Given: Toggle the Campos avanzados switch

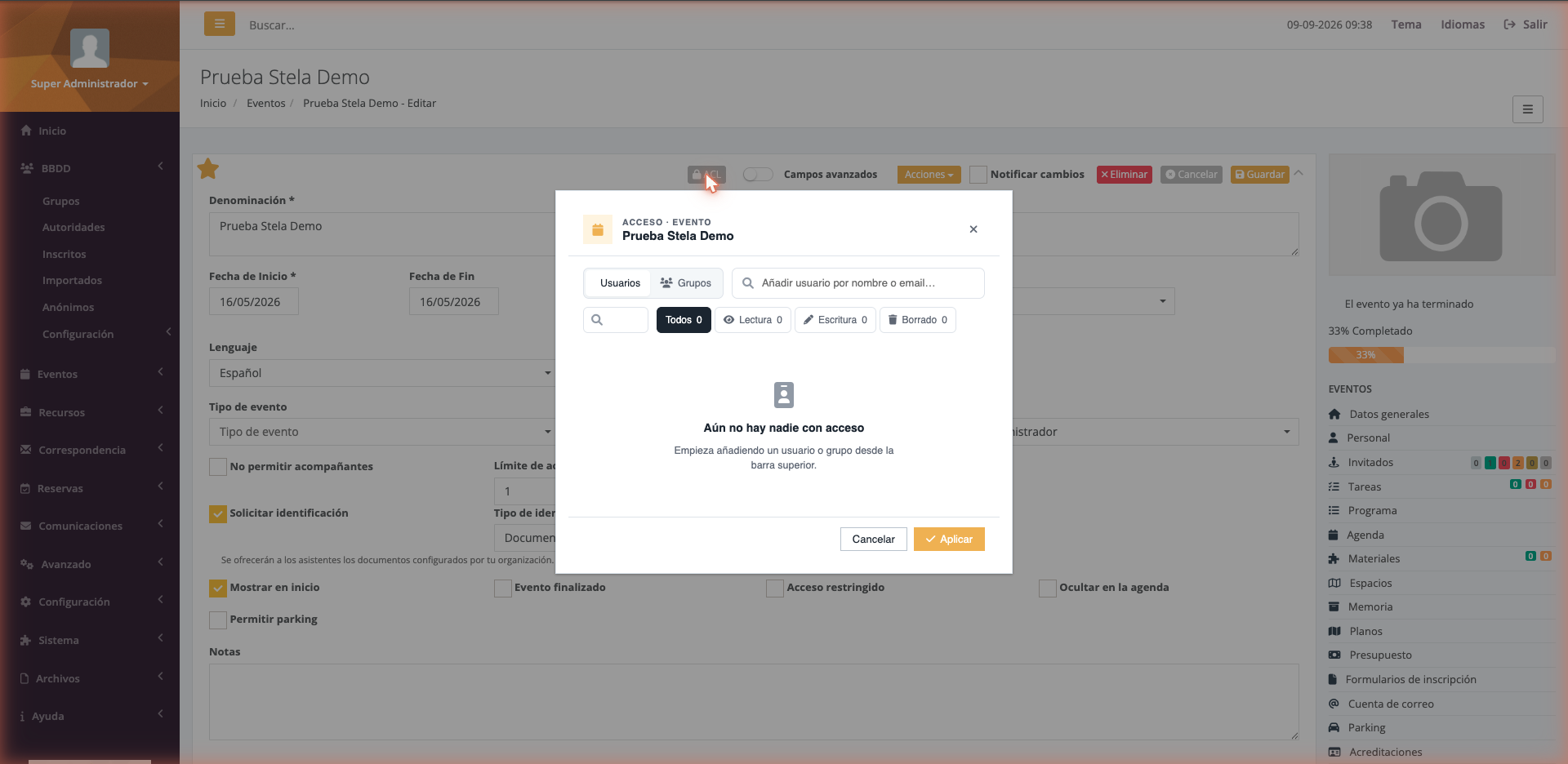Looking at the screenshot, I should click(758, 175).
